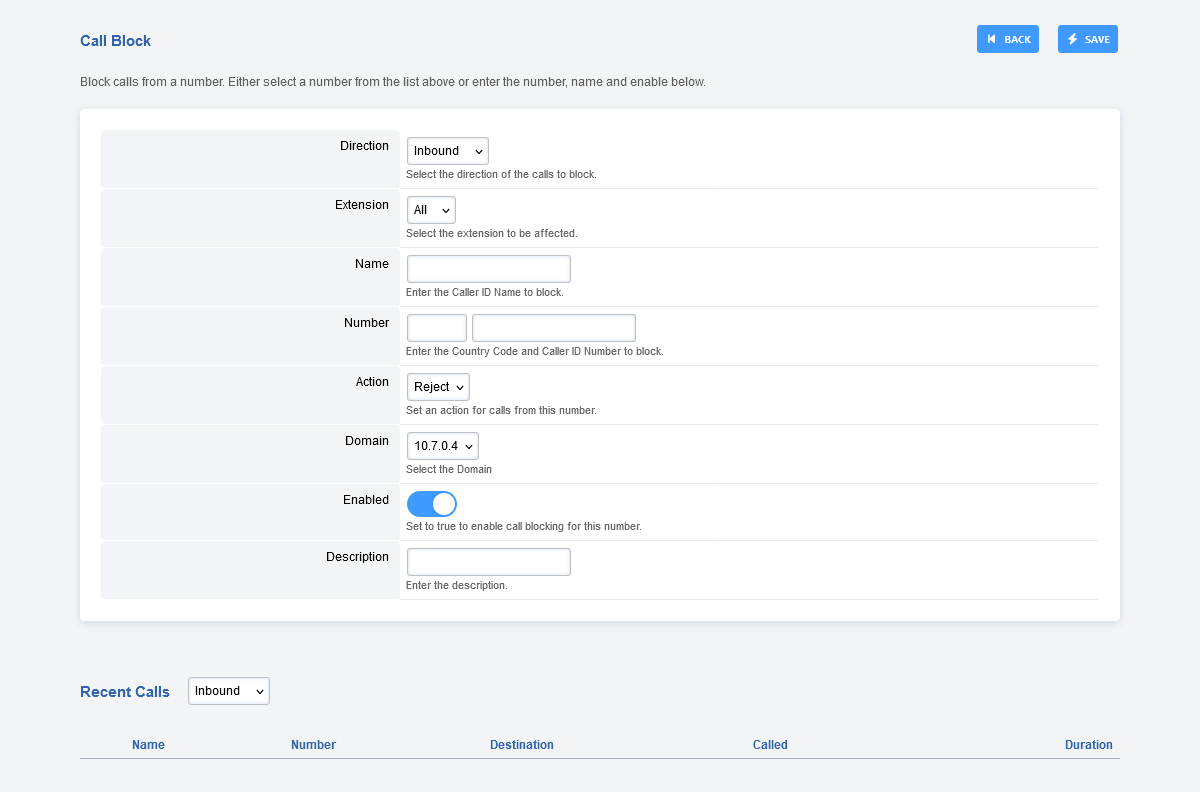
Task: Click the Description text field
Action: click(x=488, y=562)
